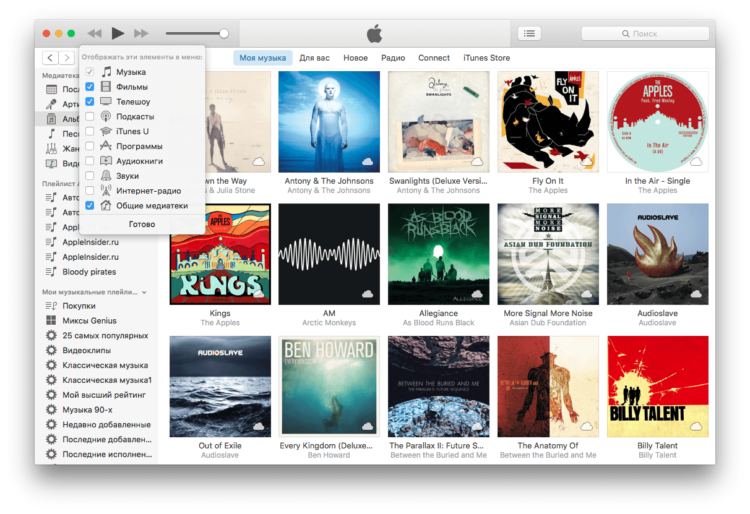
Task: Open the Allegiance album cover
Action: [439, 254]
